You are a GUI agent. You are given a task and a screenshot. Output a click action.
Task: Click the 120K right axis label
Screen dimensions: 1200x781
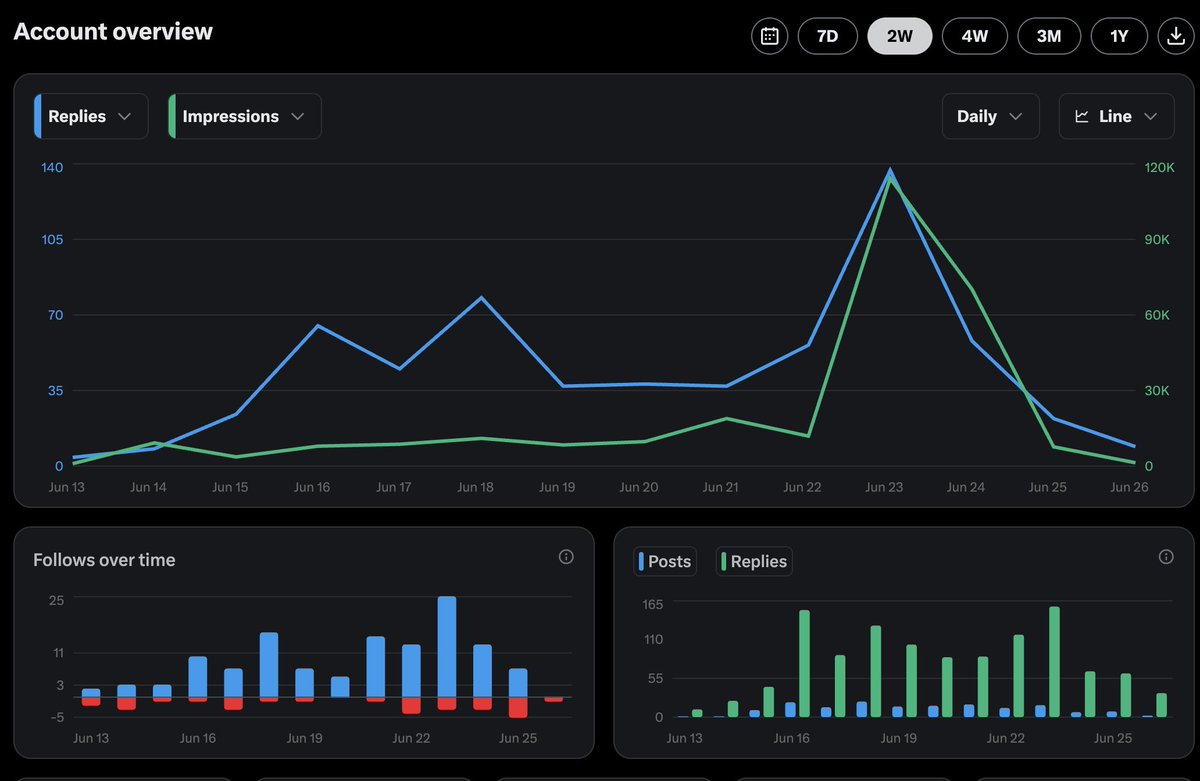(1160, 166)
